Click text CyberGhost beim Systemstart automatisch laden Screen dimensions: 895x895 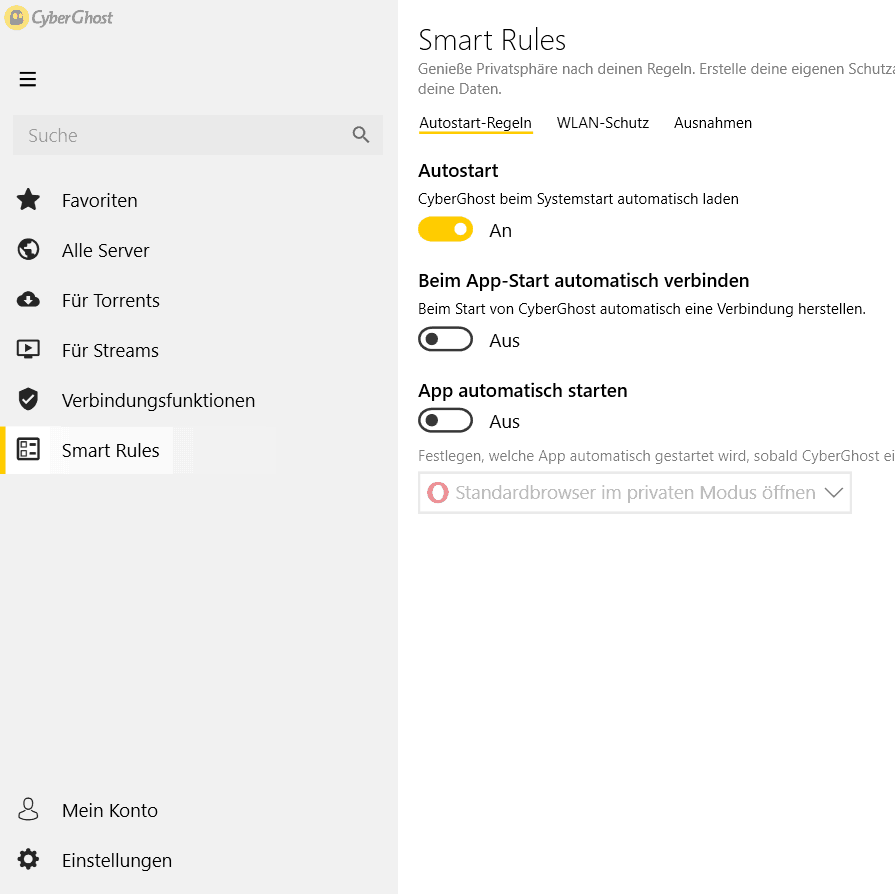[578, 199]
